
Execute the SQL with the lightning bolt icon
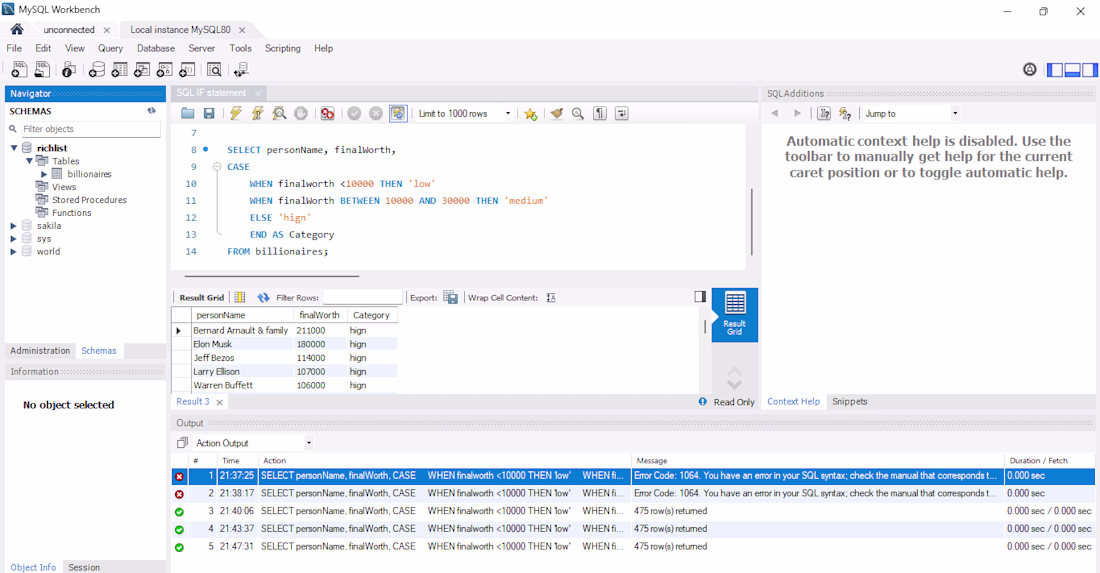pos(236,113)
